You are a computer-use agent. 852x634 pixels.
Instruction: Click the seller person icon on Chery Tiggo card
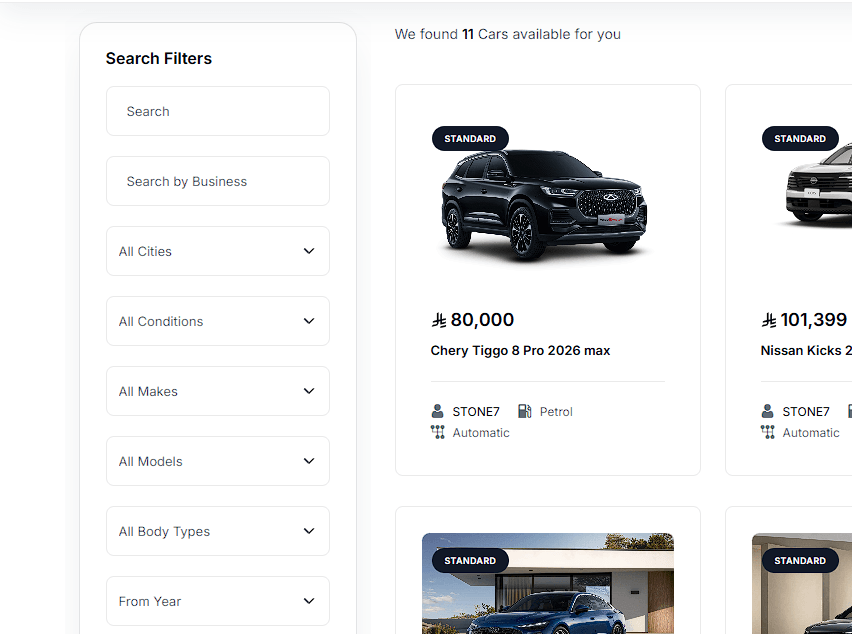point(437,411)
